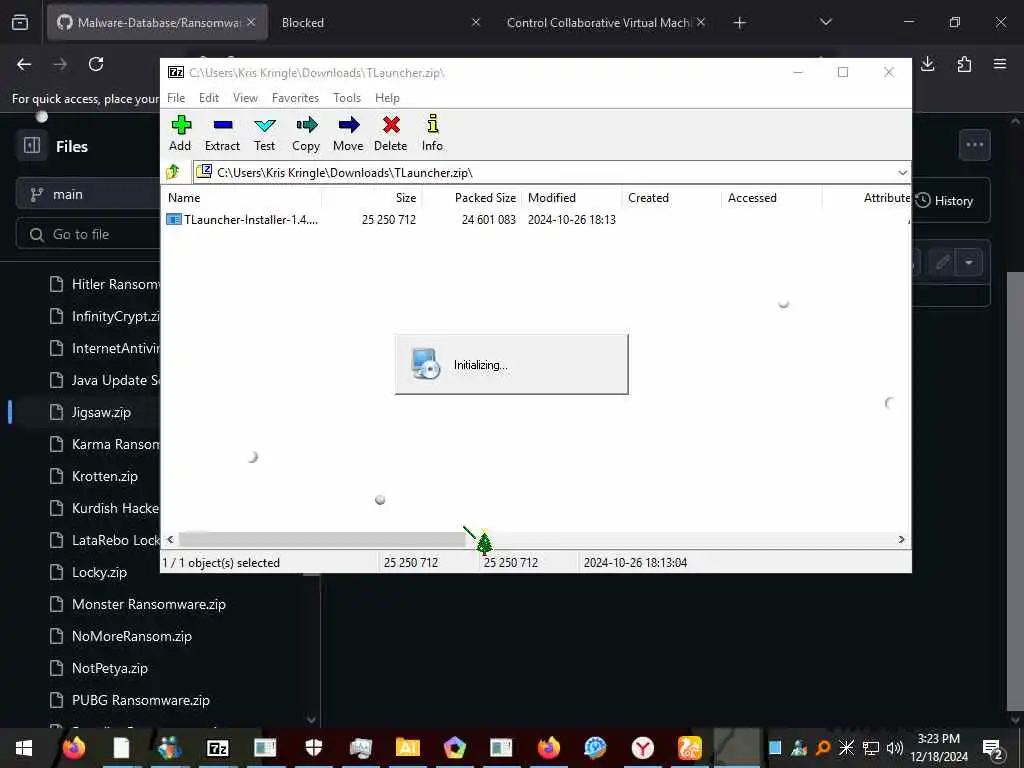Click packed size value 24 601 083
Image resolution: width=1024 pixels, height=768 pixels.
(488, 219)
